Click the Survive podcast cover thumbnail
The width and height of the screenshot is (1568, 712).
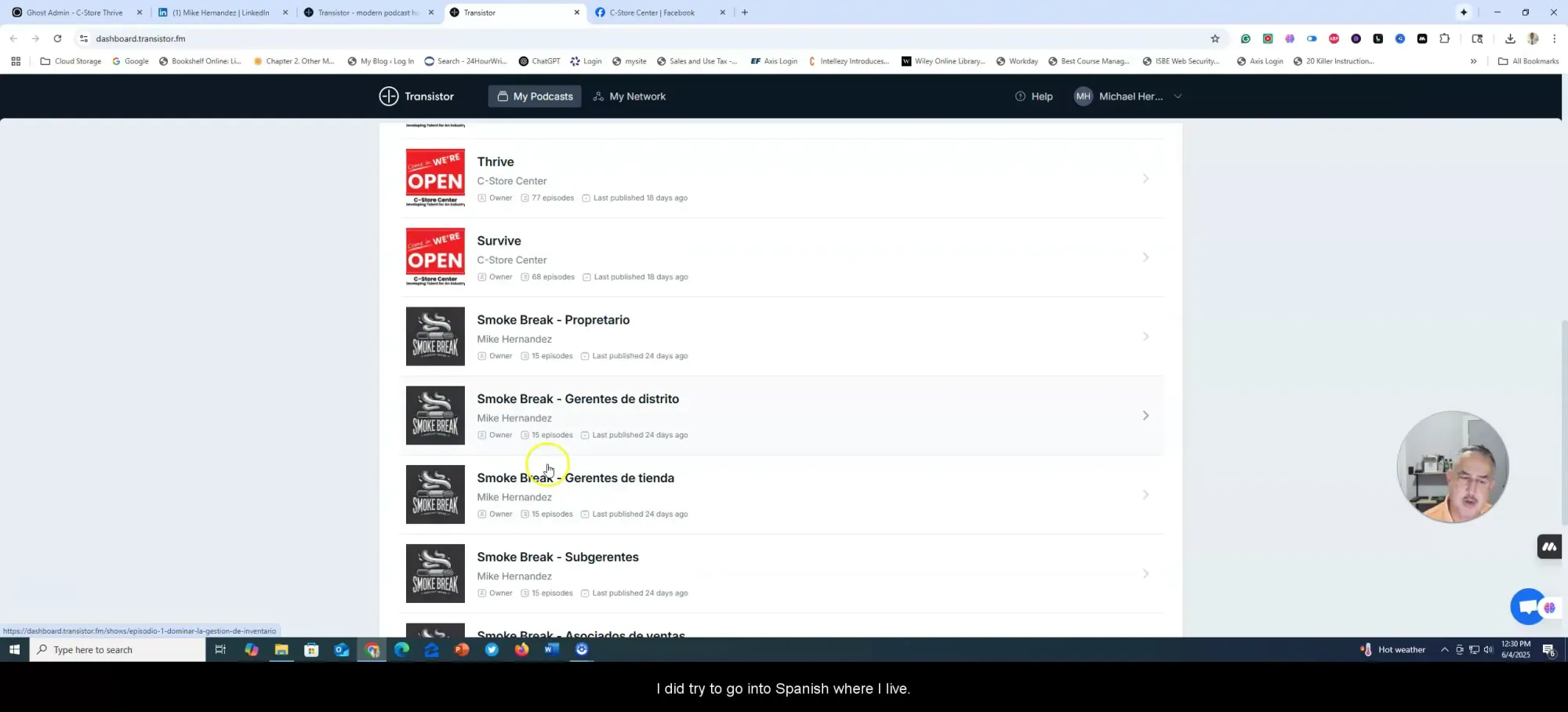435,257
